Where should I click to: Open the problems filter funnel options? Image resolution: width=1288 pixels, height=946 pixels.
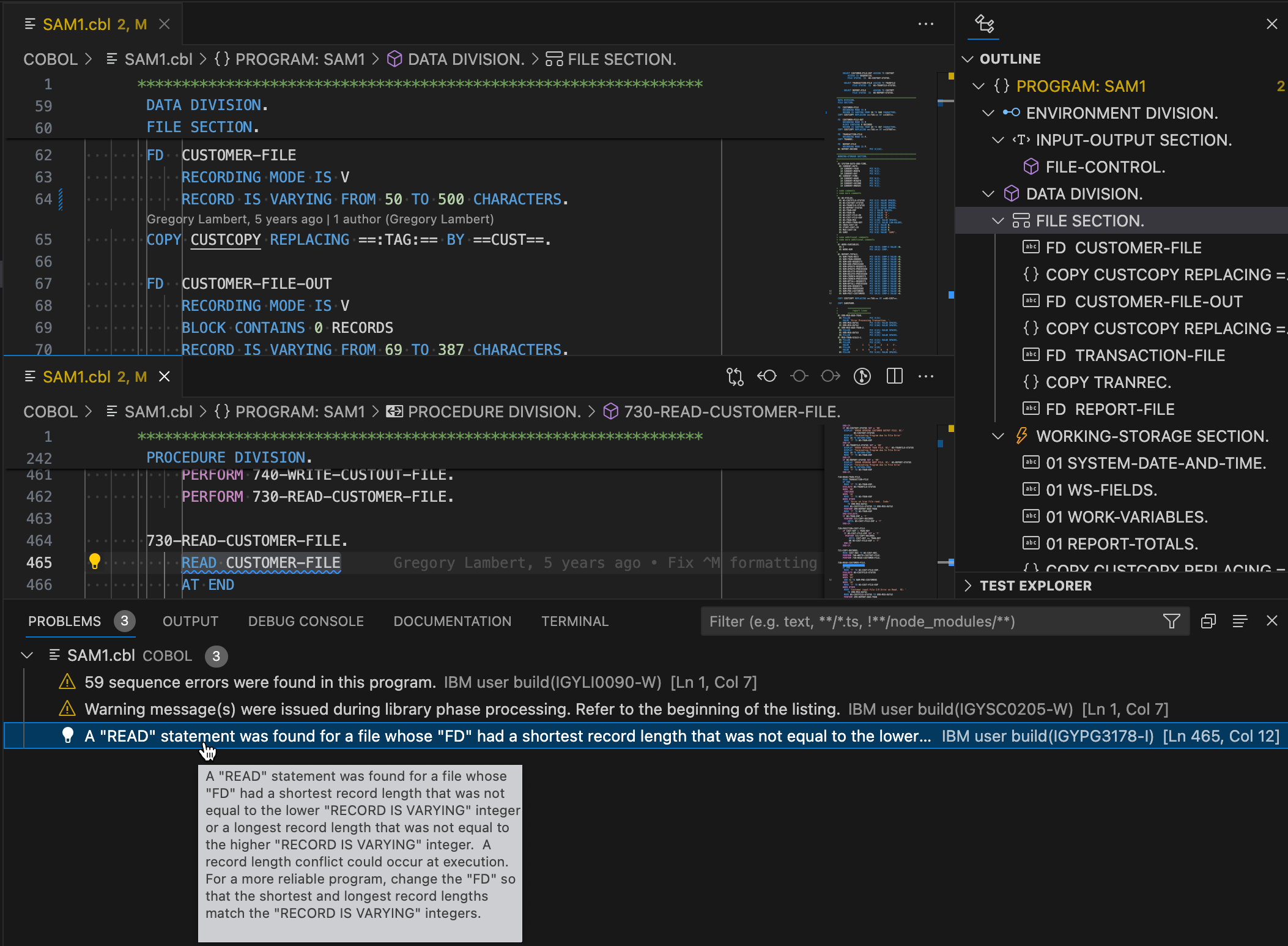coord(1171,622)
